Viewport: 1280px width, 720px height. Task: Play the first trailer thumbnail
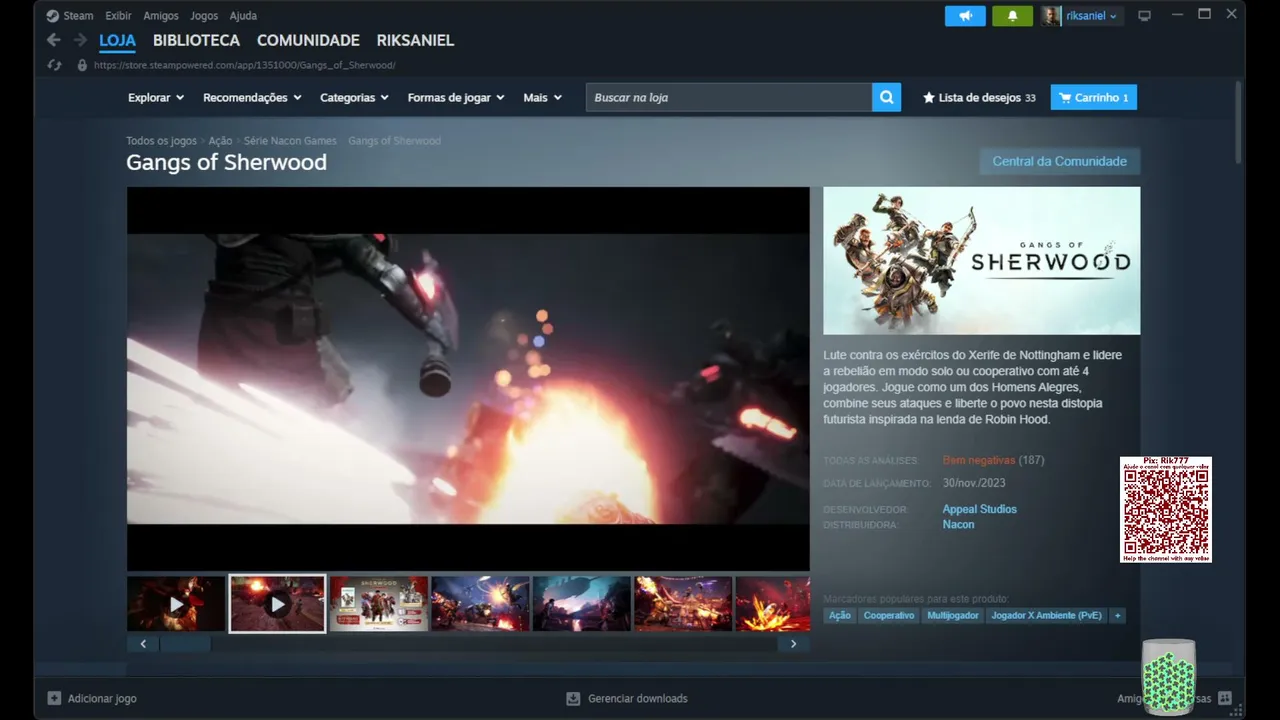click(x=176, y=603)
